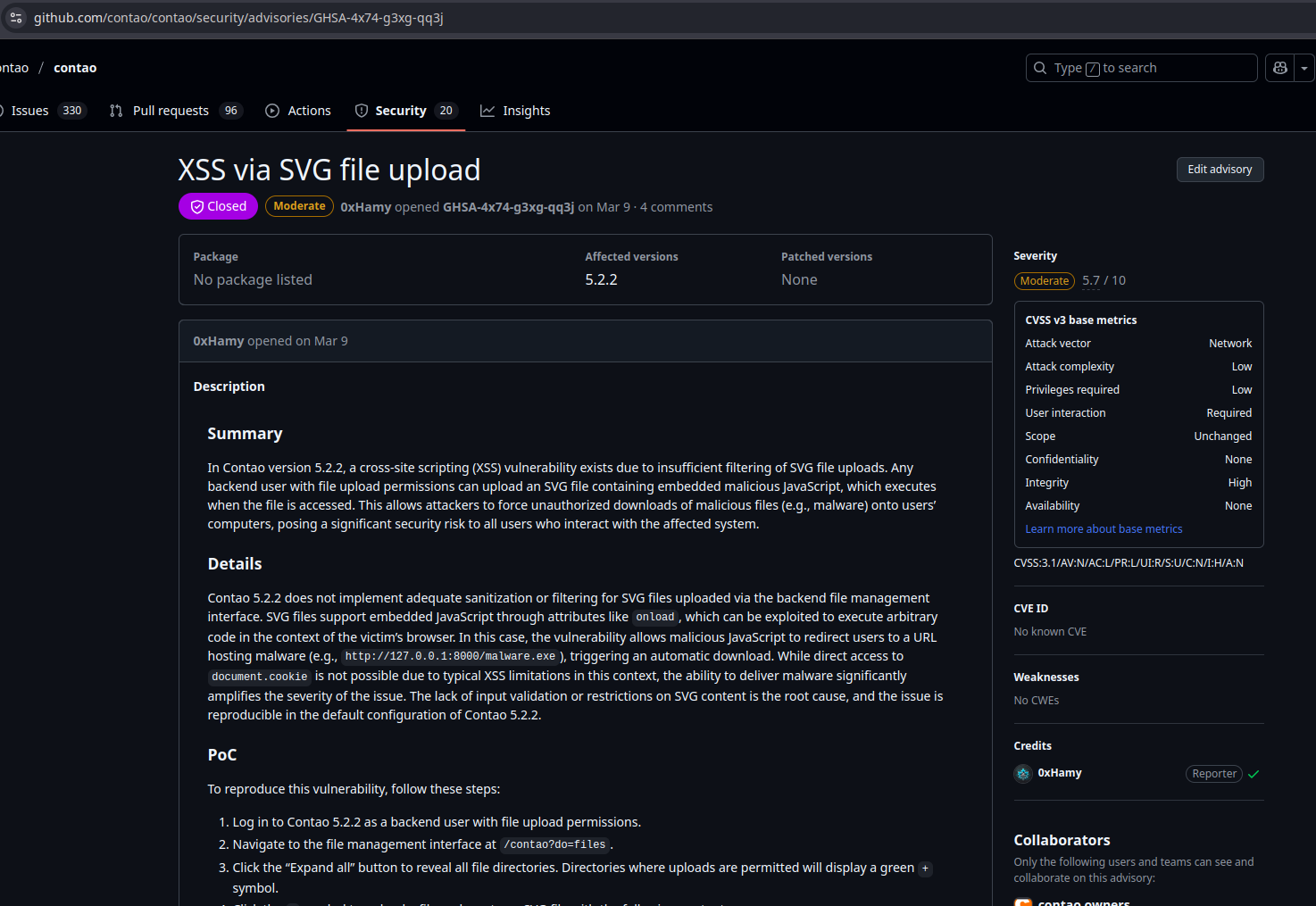Click the CVSS:3.1 vector string
Screen dimensions: 1316x906
pos(1129,563)
